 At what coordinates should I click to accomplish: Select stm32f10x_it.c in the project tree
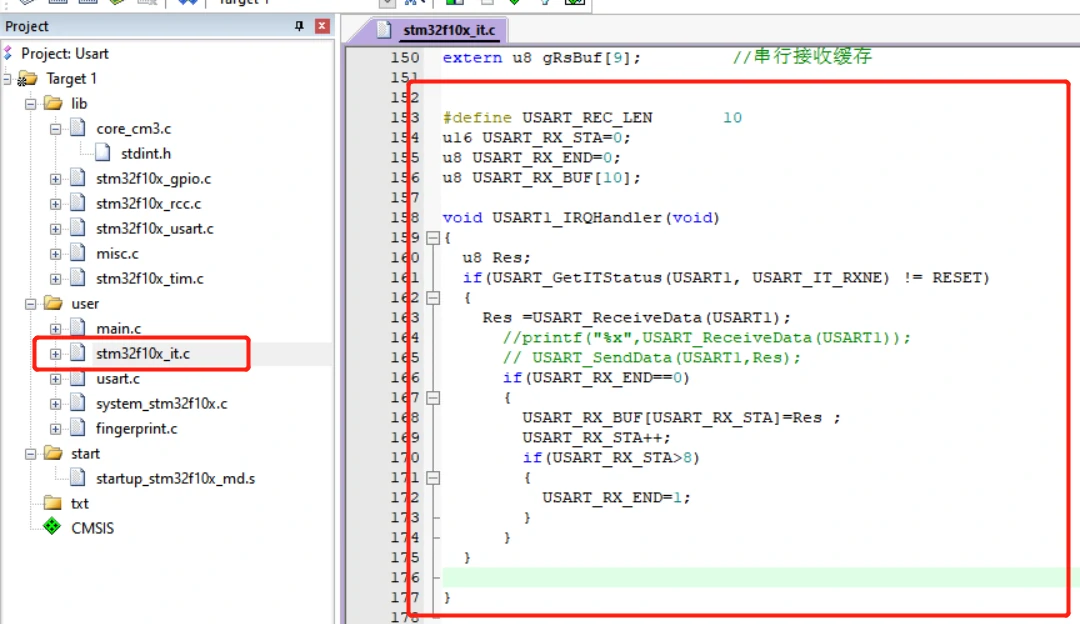tap(143, 353)
